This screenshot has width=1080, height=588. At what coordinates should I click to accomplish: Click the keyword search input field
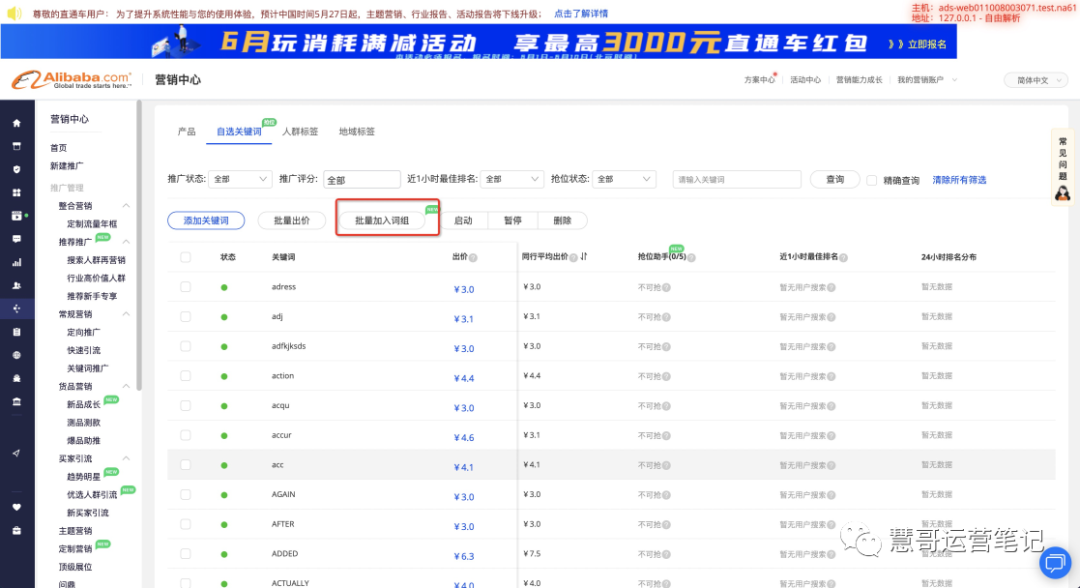pyautogui.click(x=736, y=179)
